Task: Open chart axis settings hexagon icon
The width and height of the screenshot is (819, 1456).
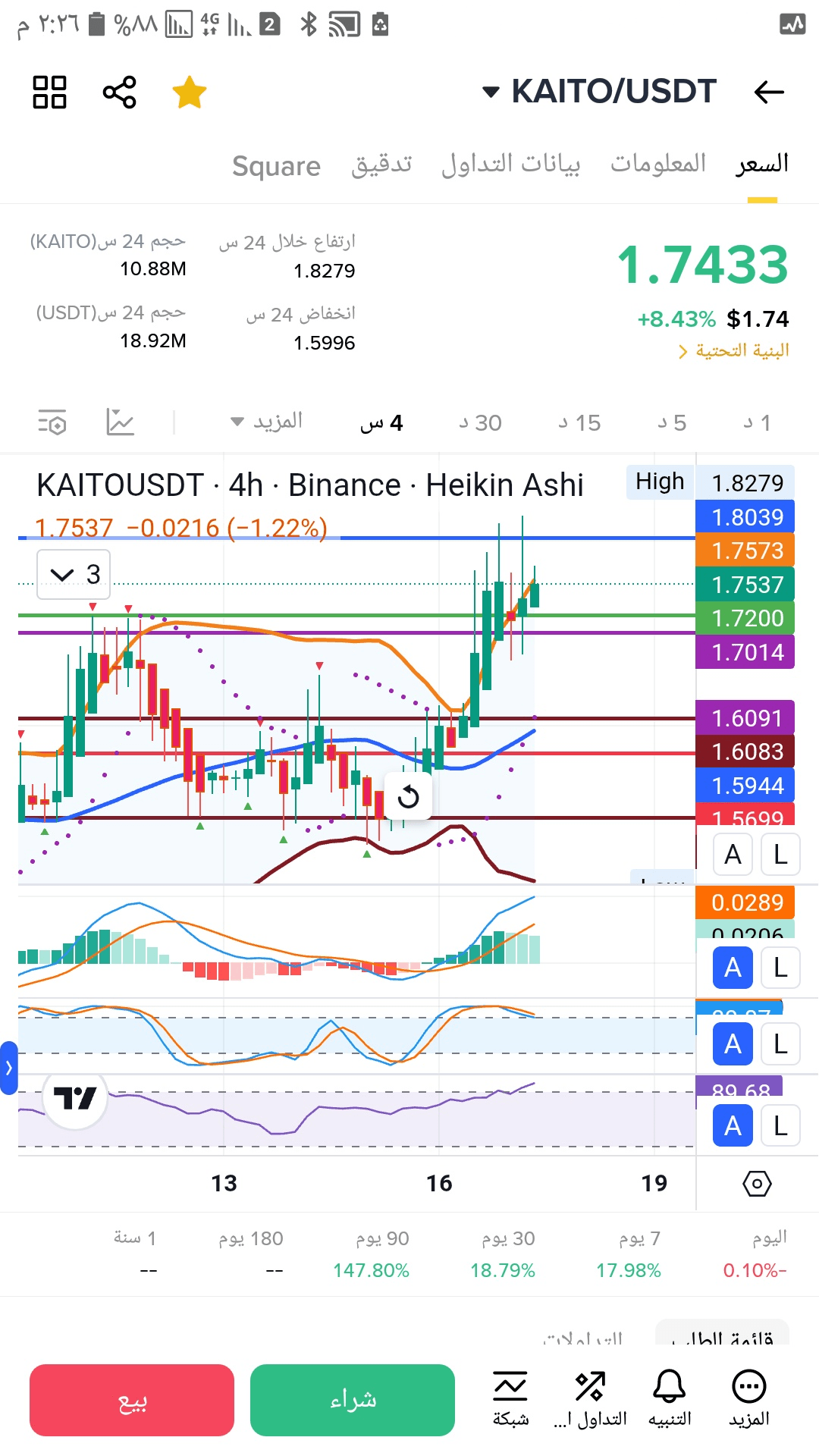Action: pyautogui.click(x=757, y=1183)
